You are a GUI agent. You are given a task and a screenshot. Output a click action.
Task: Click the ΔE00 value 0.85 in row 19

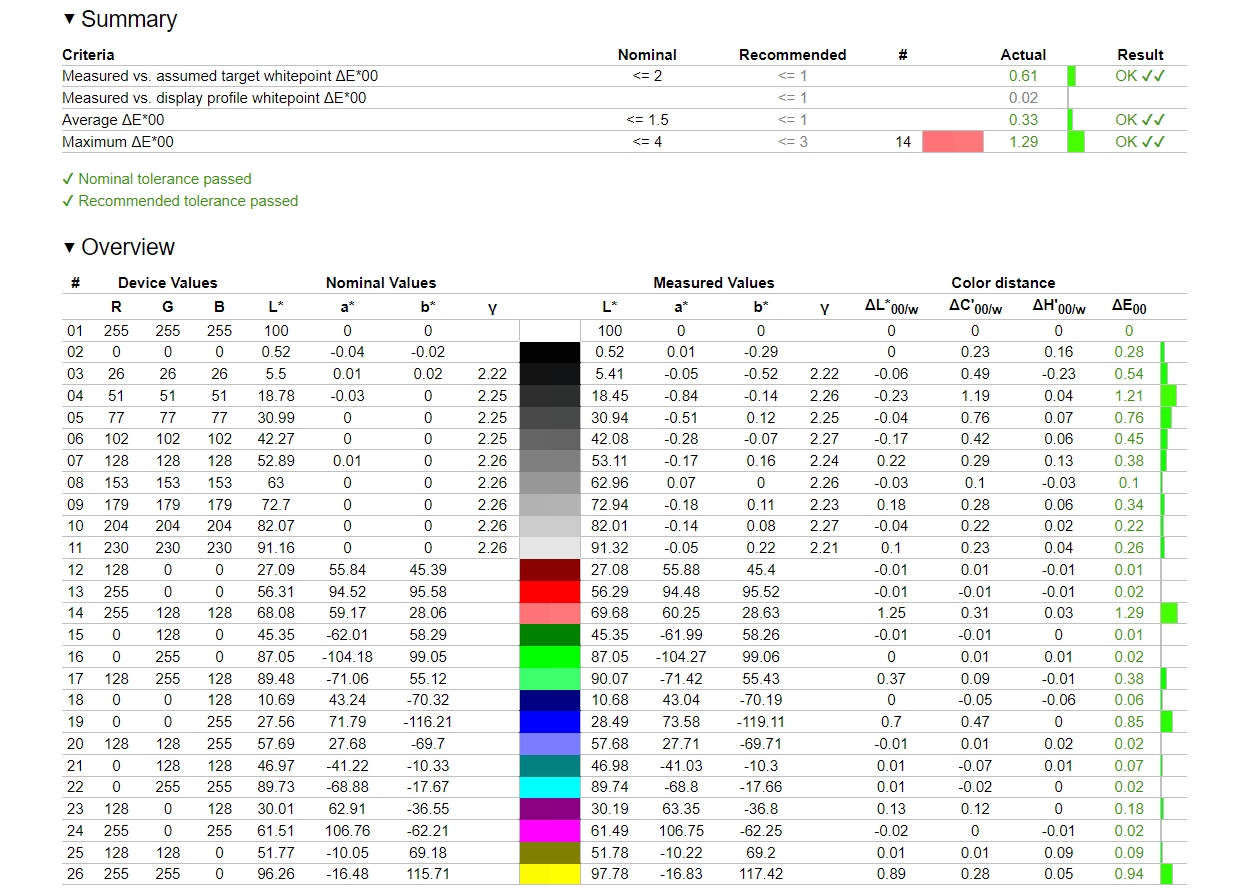(1129, 723)
